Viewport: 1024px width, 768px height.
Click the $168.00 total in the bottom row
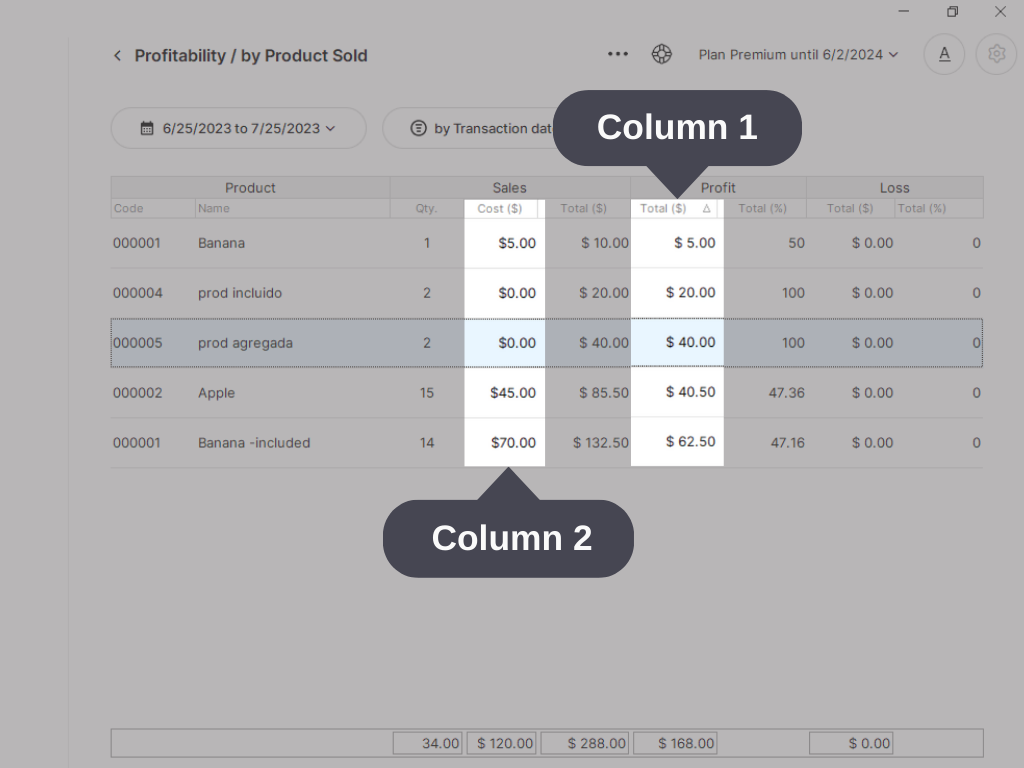point(676,743)
